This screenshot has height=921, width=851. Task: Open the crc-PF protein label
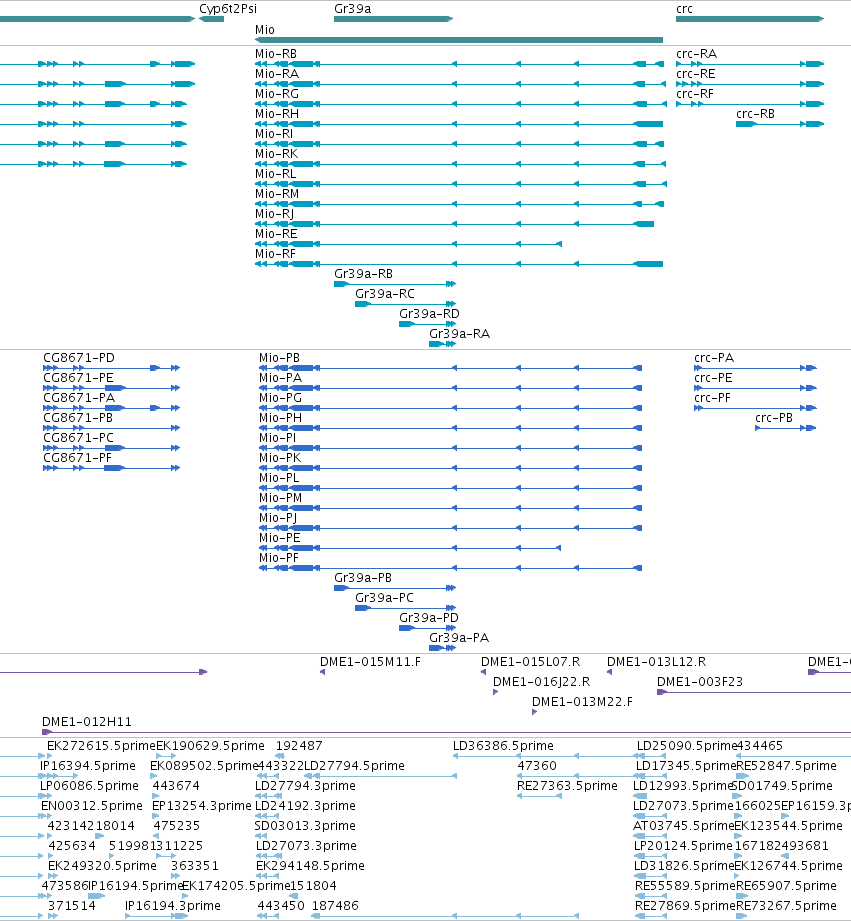coord(712,398)
